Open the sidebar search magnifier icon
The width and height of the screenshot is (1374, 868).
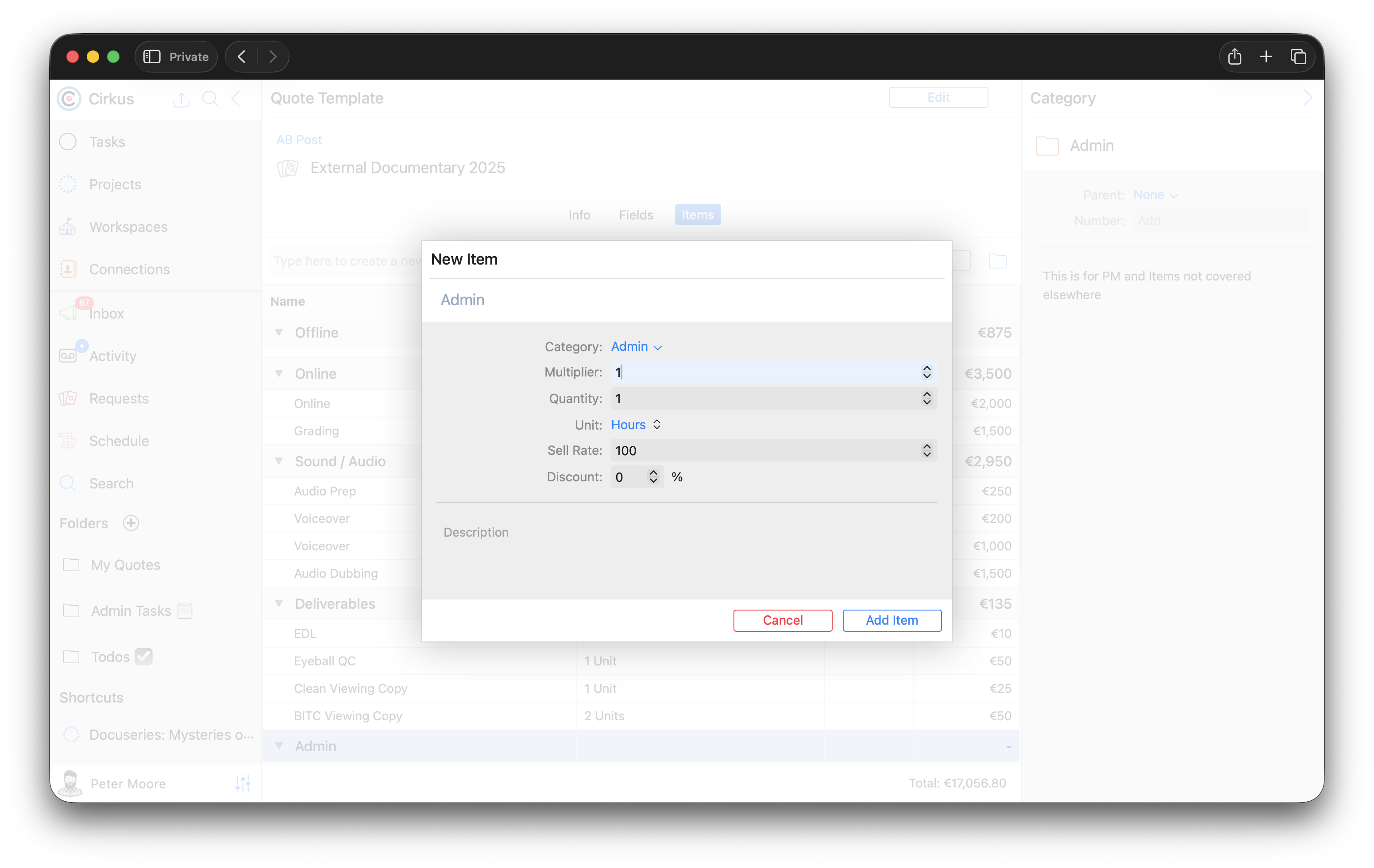(210, 99)
